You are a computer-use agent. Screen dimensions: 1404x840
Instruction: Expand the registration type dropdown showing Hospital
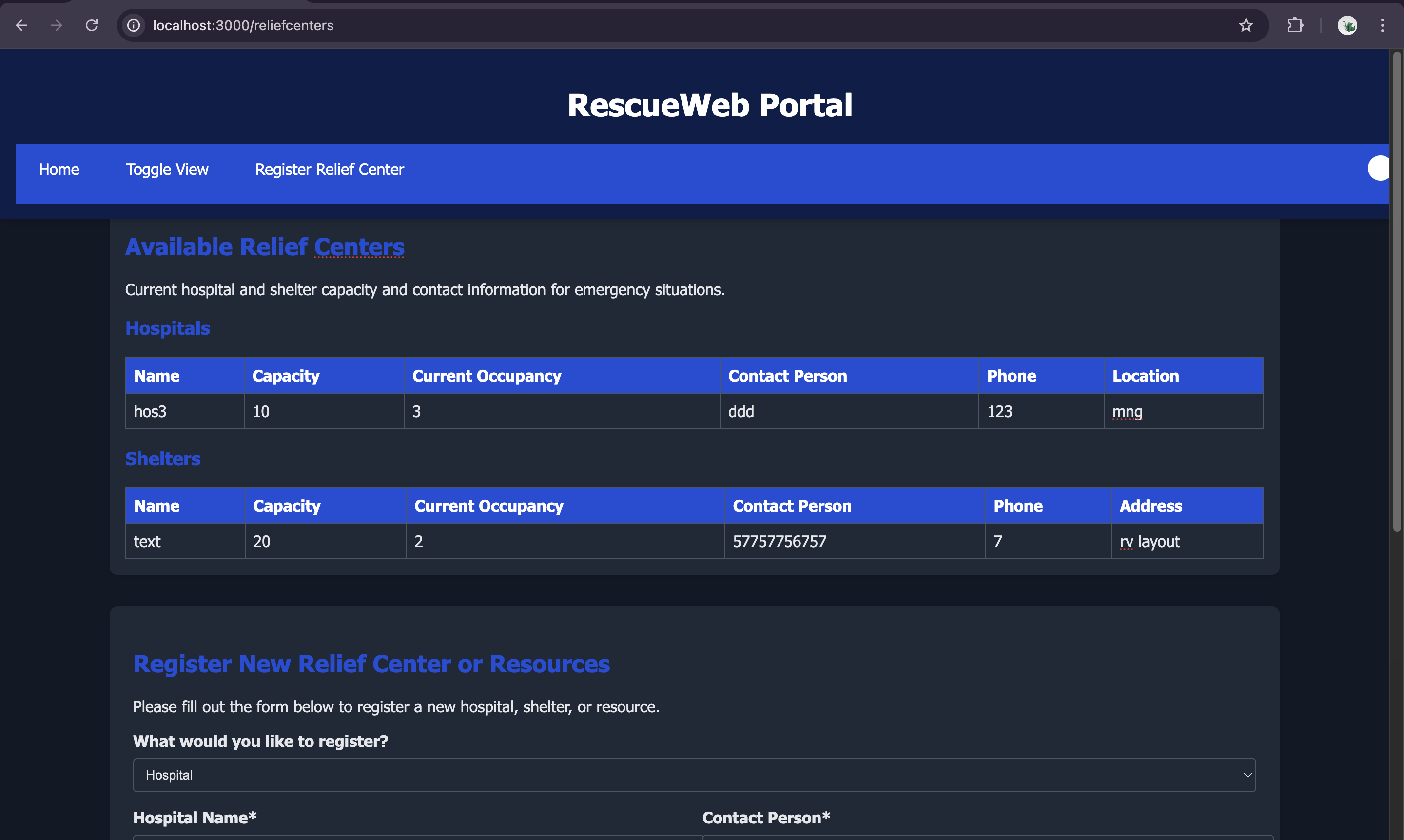pos(694,775)
